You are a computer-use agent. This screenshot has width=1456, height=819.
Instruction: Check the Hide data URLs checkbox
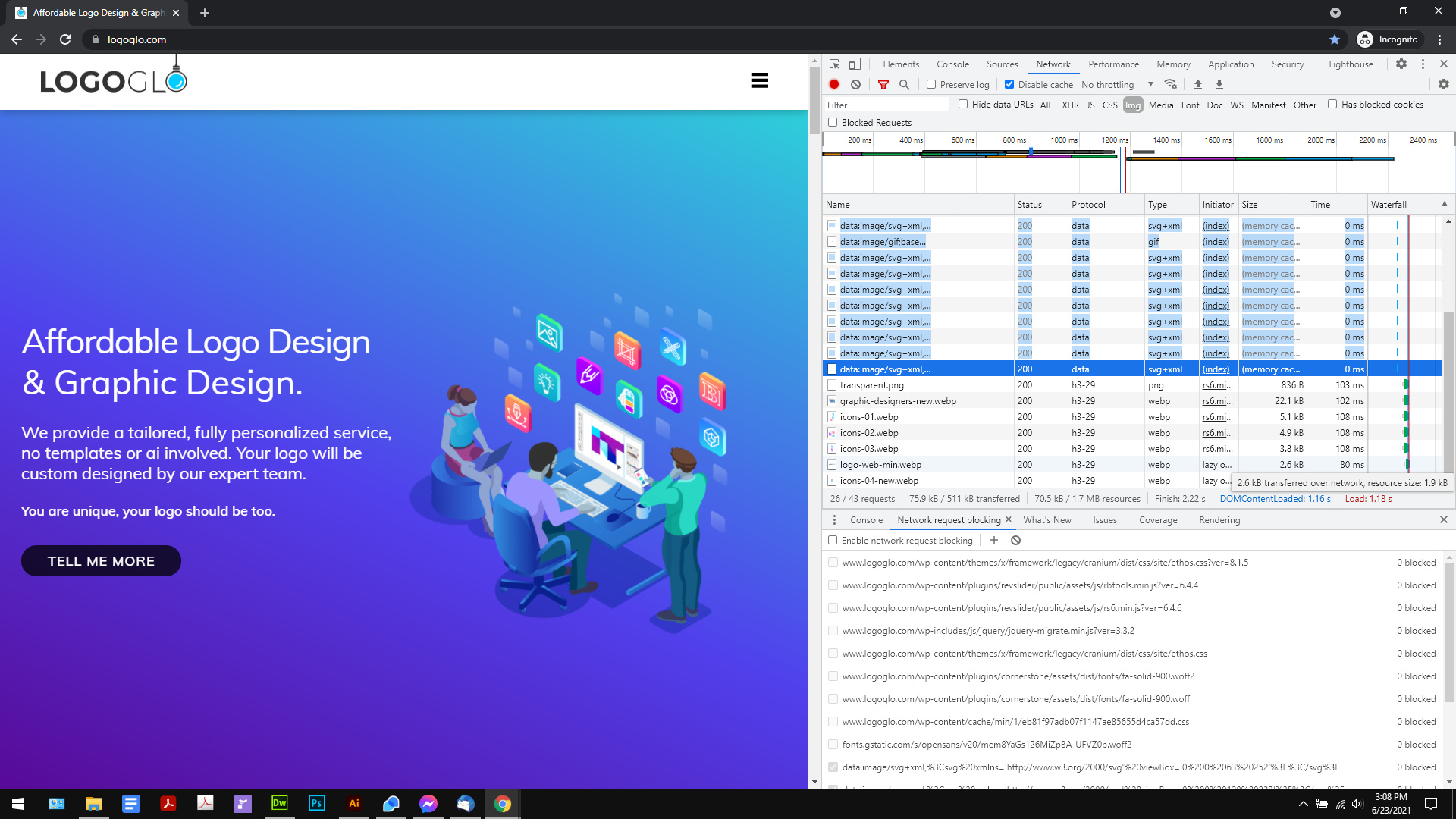[963, 105]
